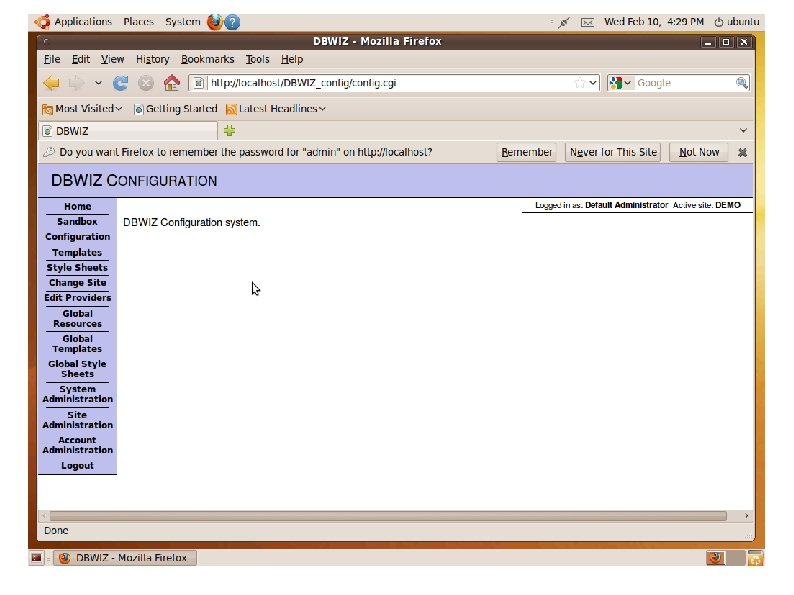This screenshot has width=794, height=595.
Task: Click the network connection tray icon
Action: [564, 22]
